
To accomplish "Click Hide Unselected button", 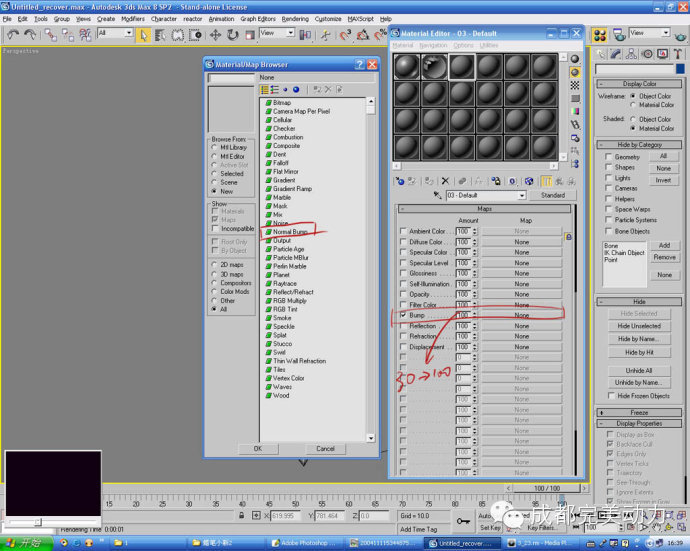I will point(639,326).
